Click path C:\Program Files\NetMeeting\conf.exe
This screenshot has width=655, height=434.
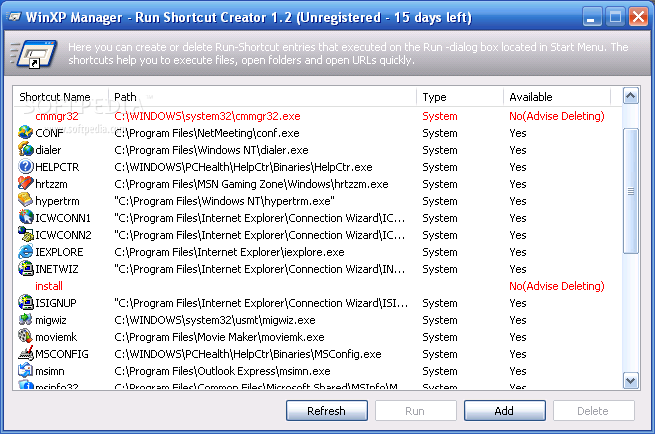207,133
